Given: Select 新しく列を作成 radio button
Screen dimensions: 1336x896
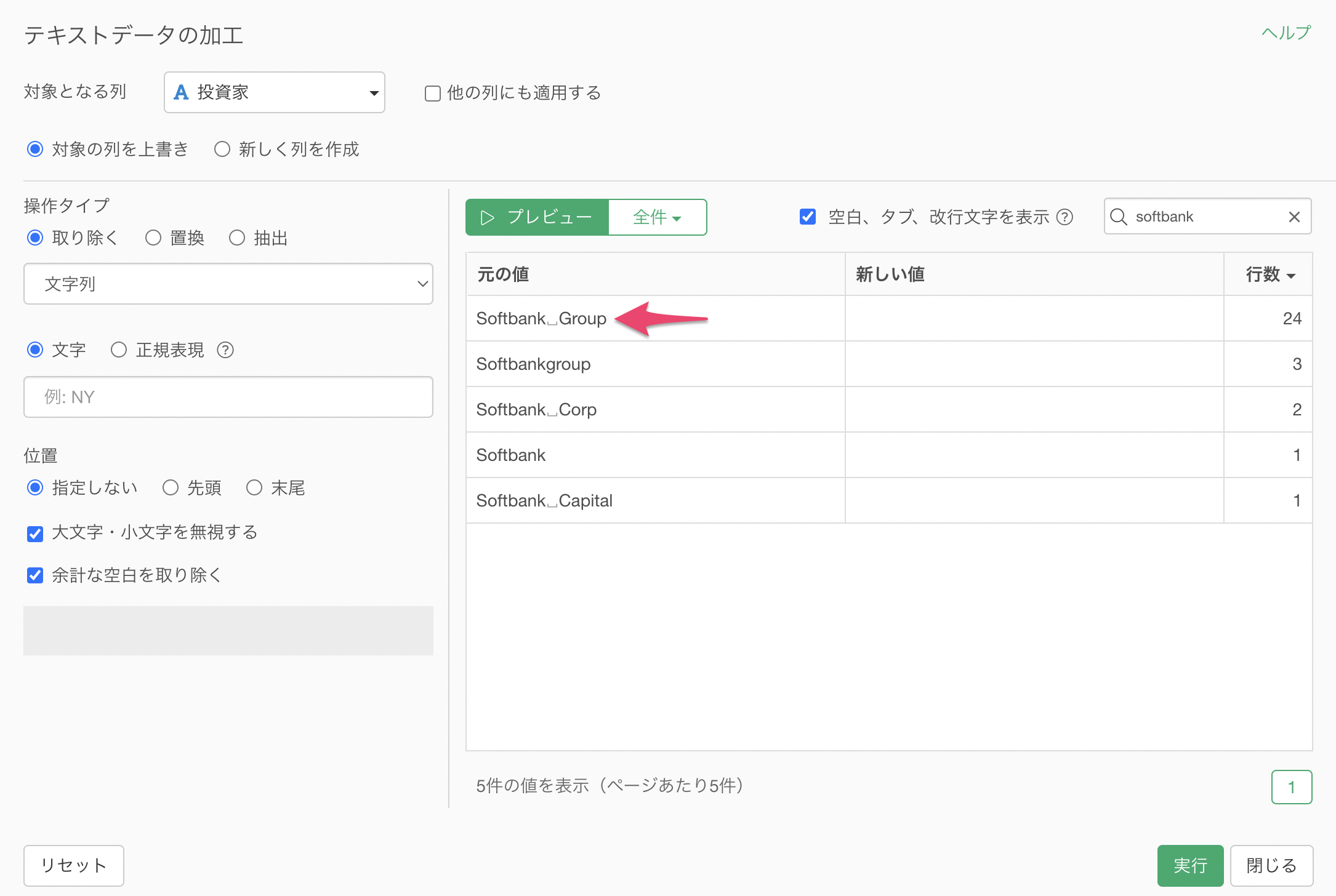Looking at the screenshot, I should point(222,149).
